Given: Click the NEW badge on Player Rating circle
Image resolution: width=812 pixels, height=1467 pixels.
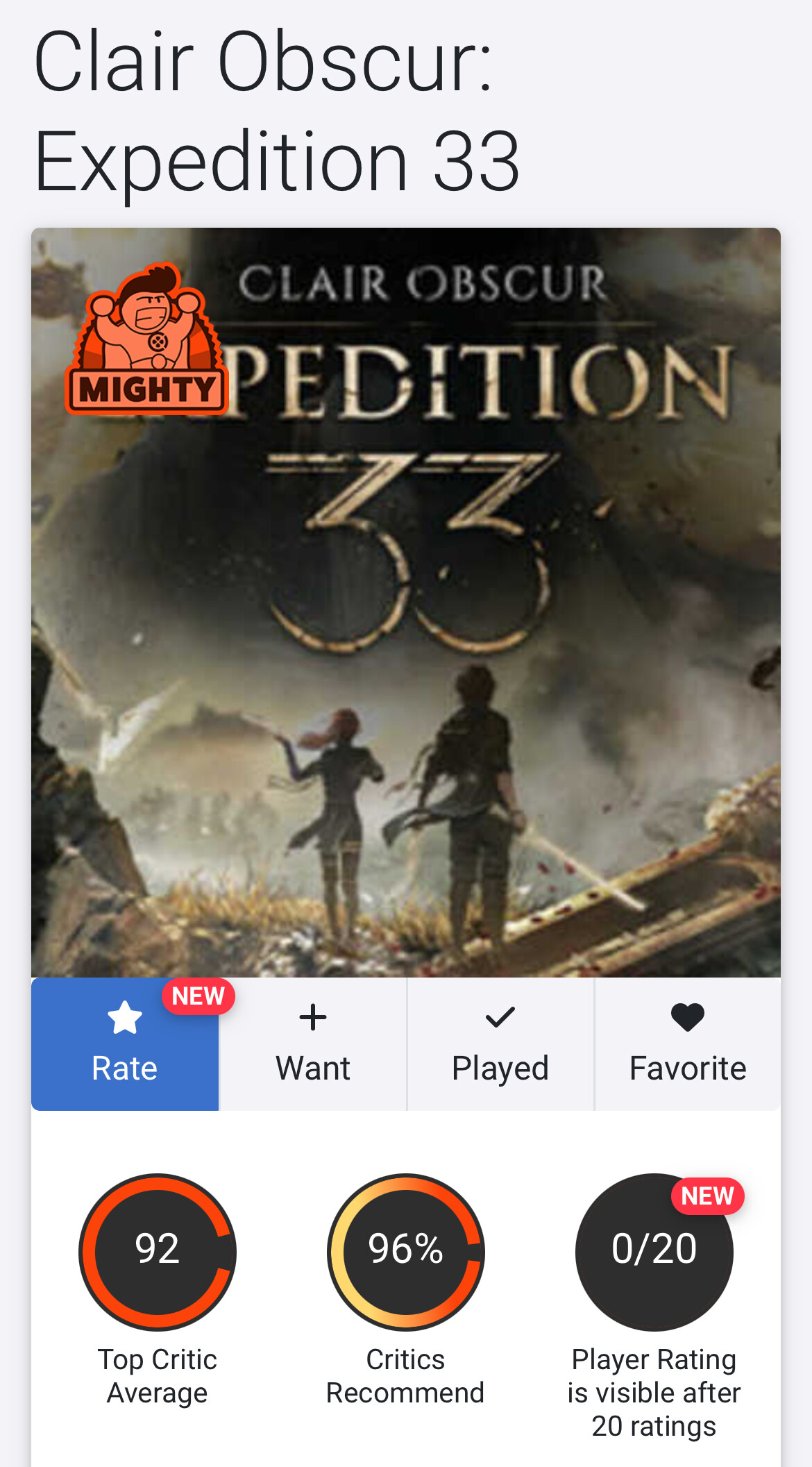Looking at the screenshot, I should click(707, 1196).
